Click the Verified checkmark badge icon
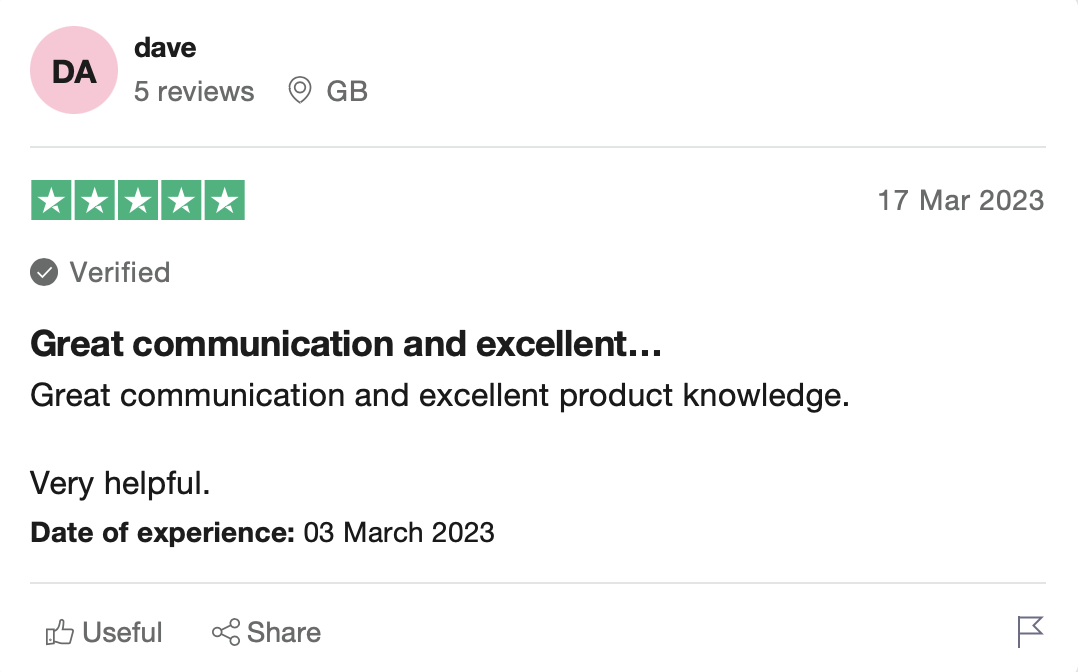This screenshot has width=1078, height=672. [44, 272]
